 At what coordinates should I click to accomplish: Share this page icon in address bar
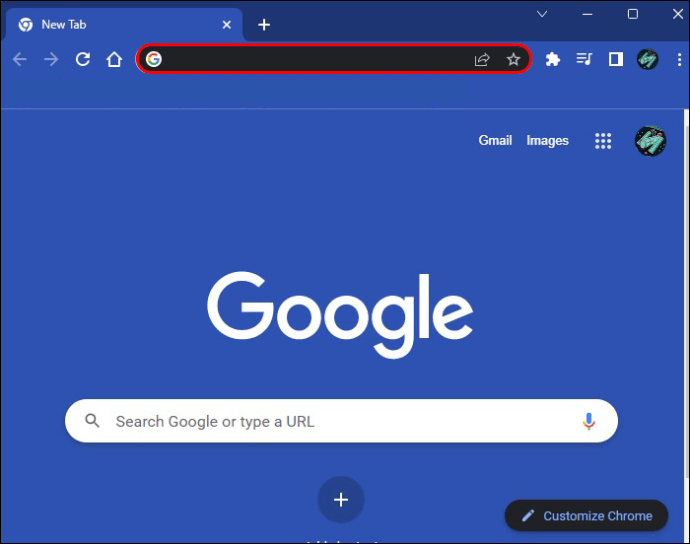482,59
